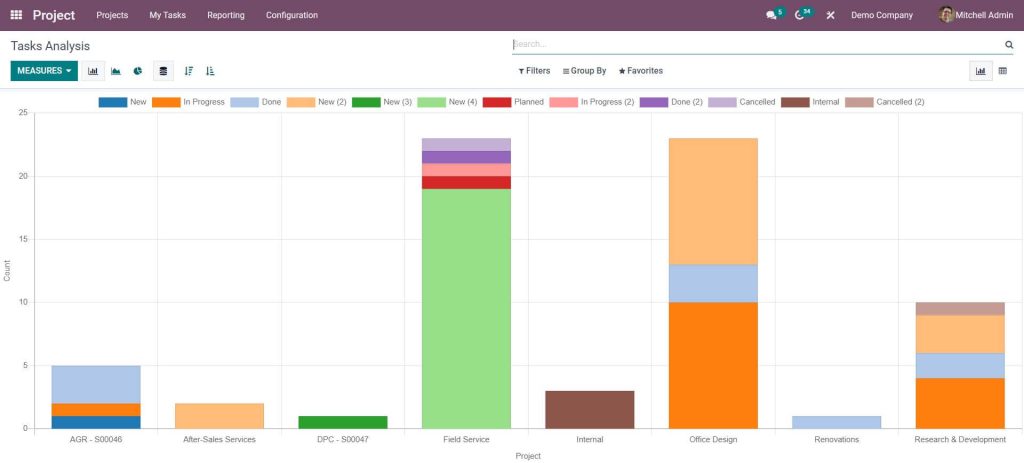Switch to pivot table view
Viewport: 1024px width, 463px height.
(x=1002, y=71)
